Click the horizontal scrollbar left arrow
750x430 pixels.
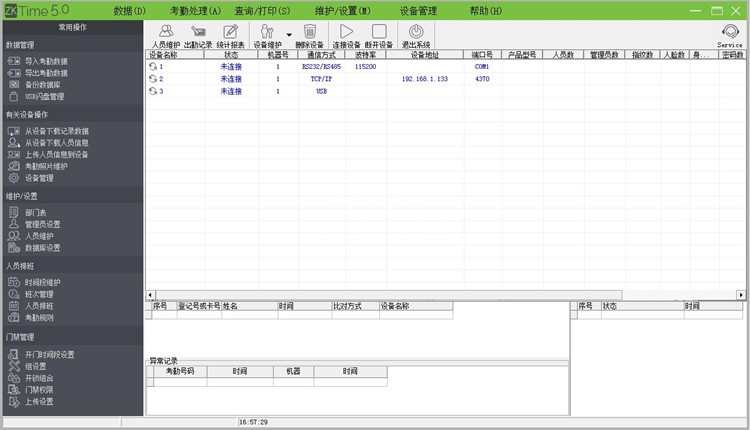point(150,295)
